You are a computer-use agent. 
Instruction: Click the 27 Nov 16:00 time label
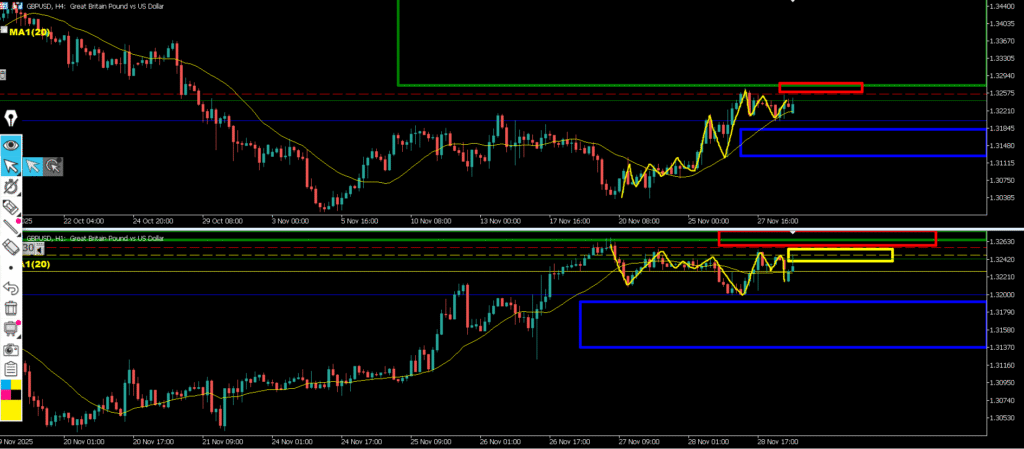(x=778, y=221)
